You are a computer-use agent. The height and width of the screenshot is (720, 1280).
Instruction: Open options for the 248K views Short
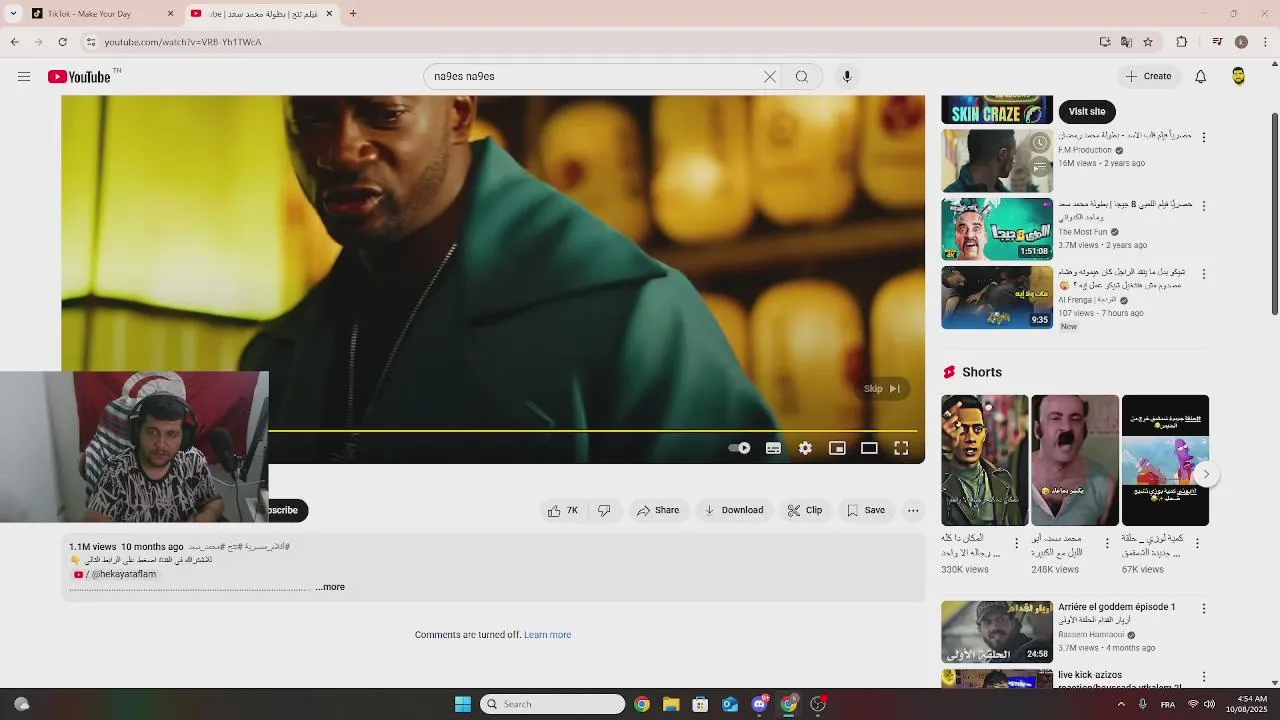[1107, 543]
